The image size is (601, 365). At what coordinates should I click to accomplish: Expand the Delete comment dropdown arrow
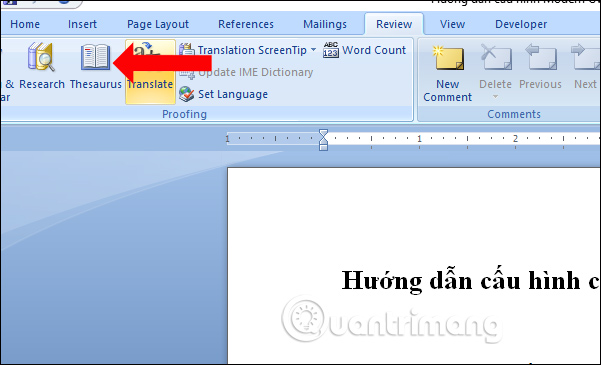495,97
